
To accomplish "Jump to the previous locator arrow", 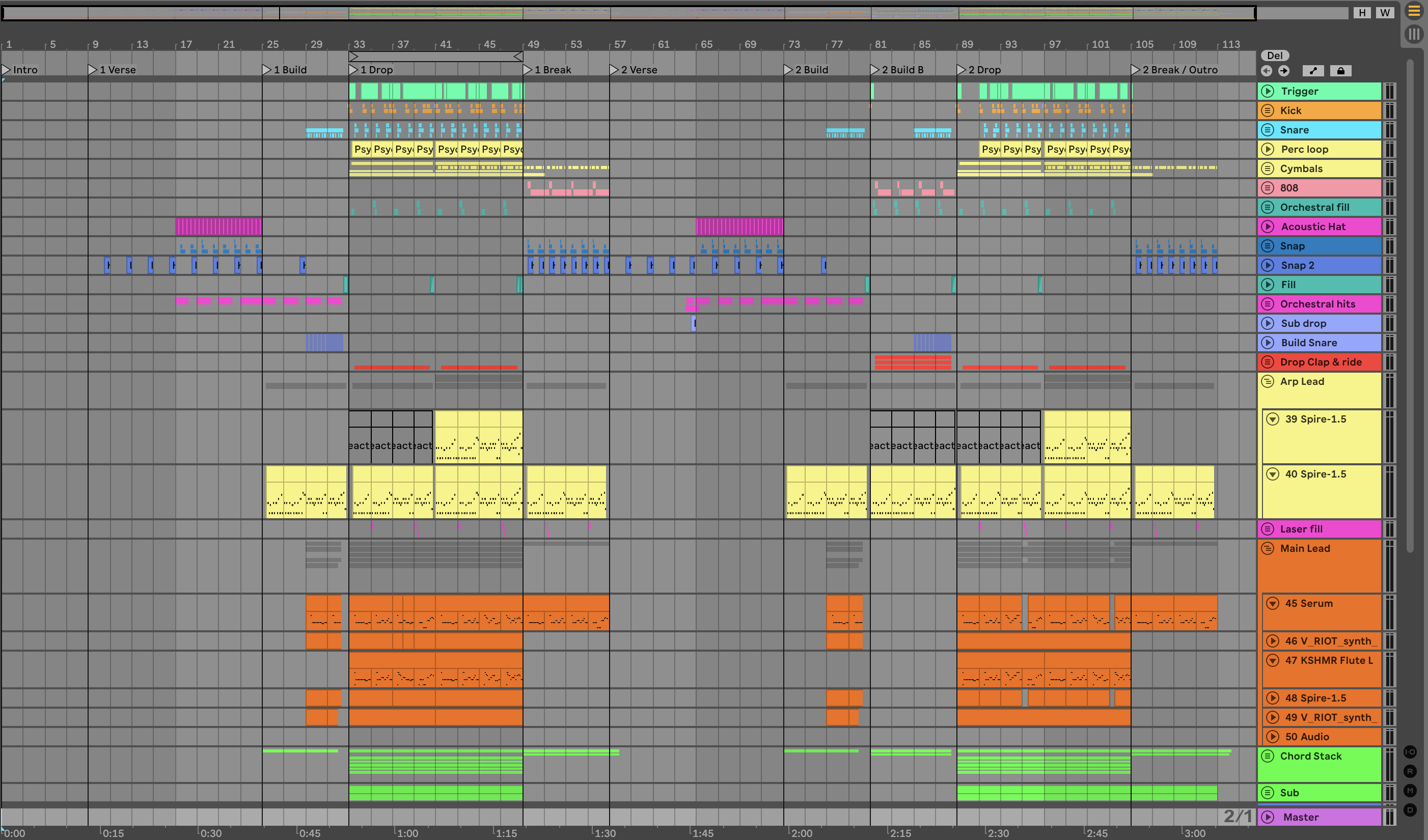I will pyautogui.click(x=1267, y=71).
